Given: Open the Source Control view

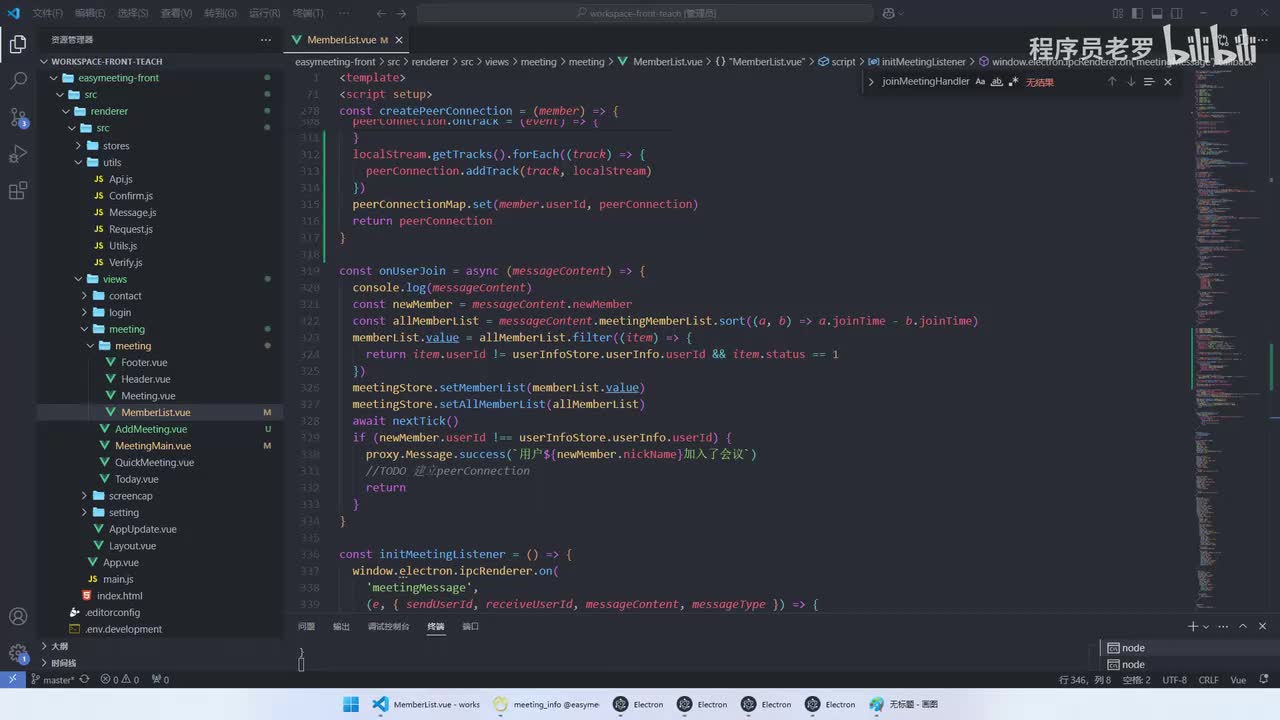Looking at the screenshot, I should [18, 117].
